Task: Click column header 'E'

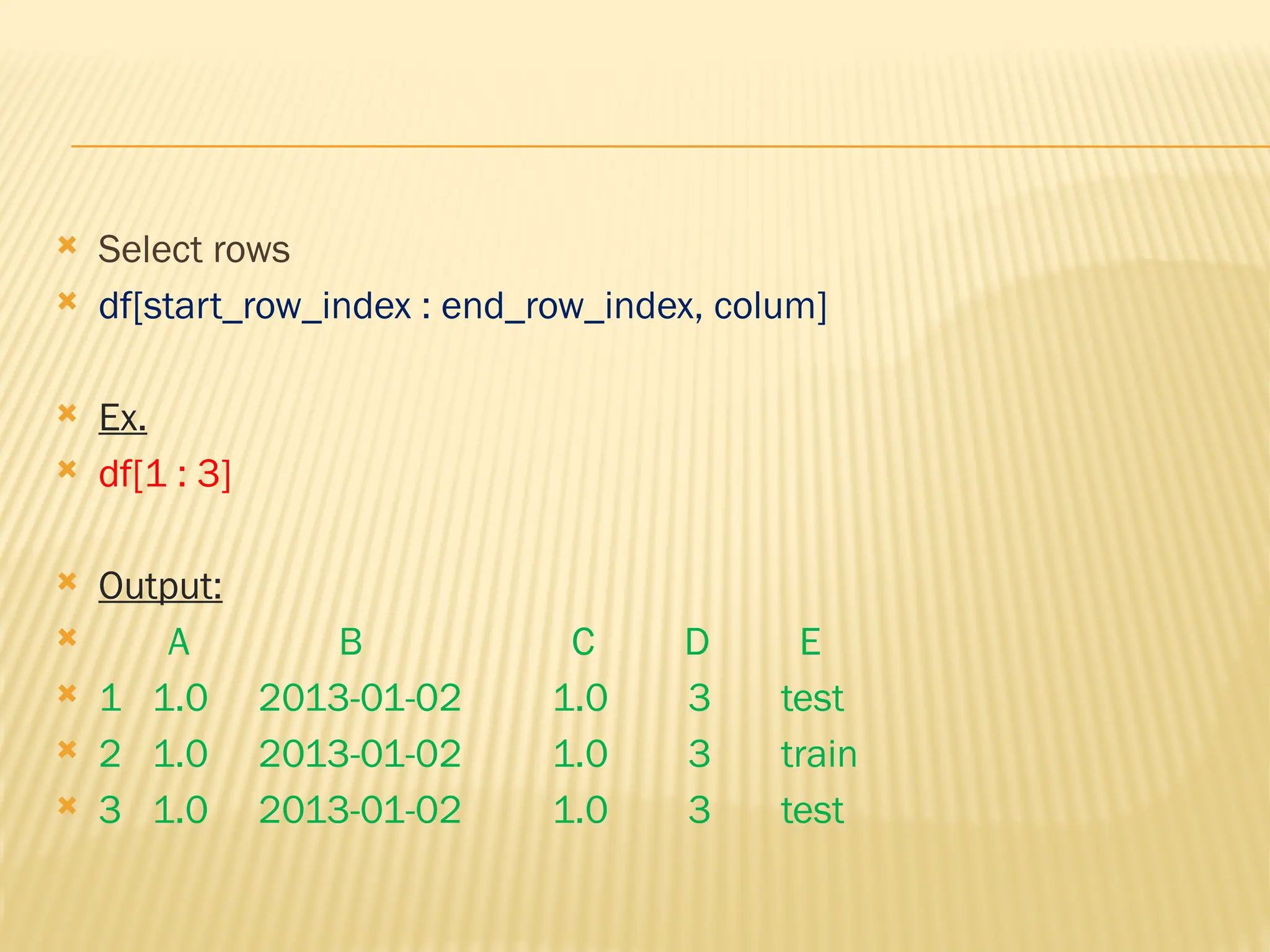Action: [811, 642]
